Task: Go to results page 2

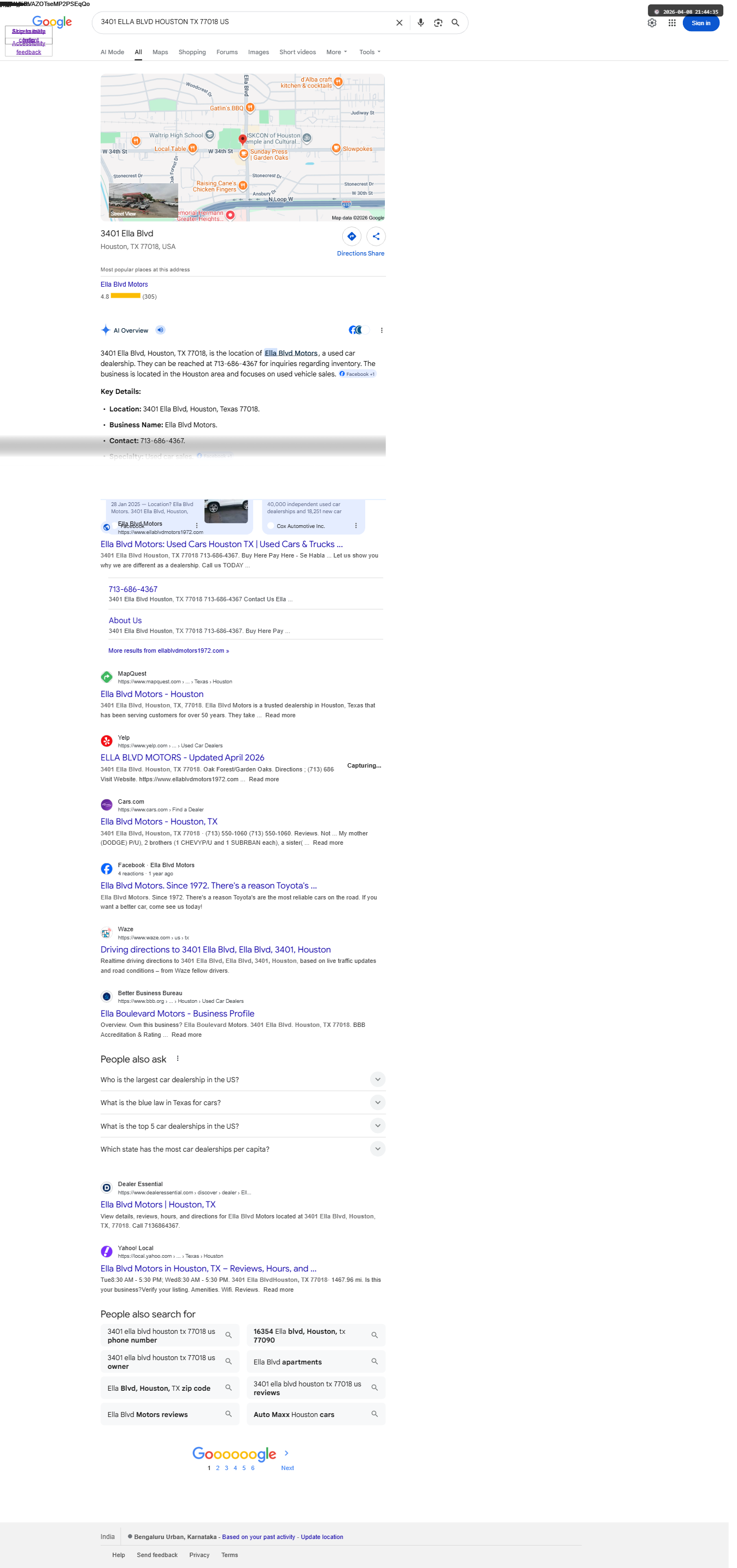Action: [x=218, y=1467]
